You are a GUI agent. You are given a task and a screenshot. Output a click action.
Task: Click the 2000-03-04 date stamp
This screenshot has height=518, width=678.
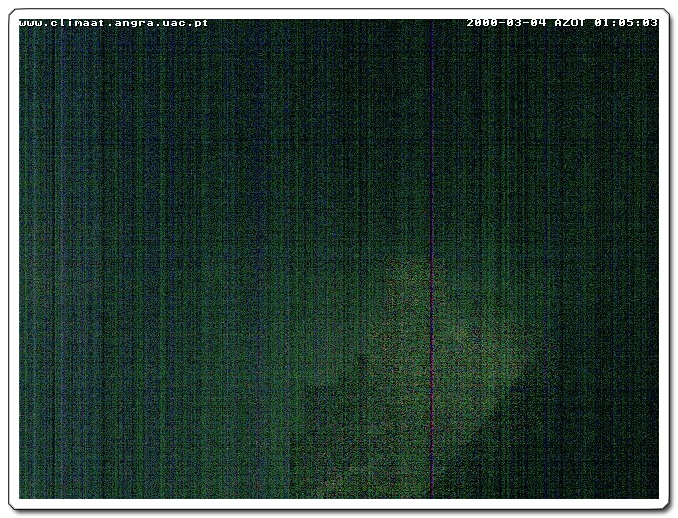click(x=507, y=22)
